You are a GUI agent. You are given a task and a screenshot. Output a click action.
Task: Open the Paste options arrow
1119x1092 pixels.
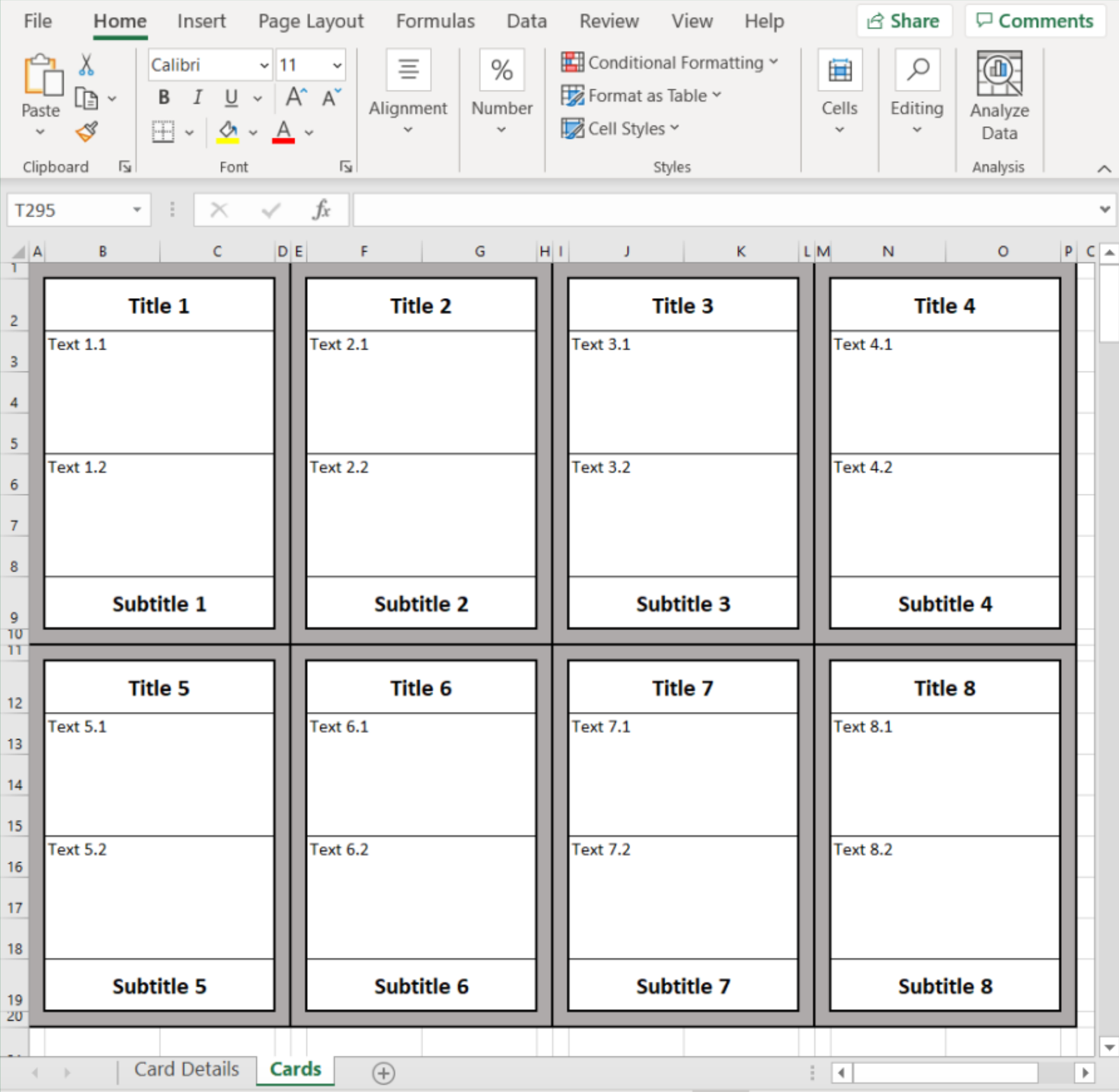pyautogui.click(x=40, y=132)
